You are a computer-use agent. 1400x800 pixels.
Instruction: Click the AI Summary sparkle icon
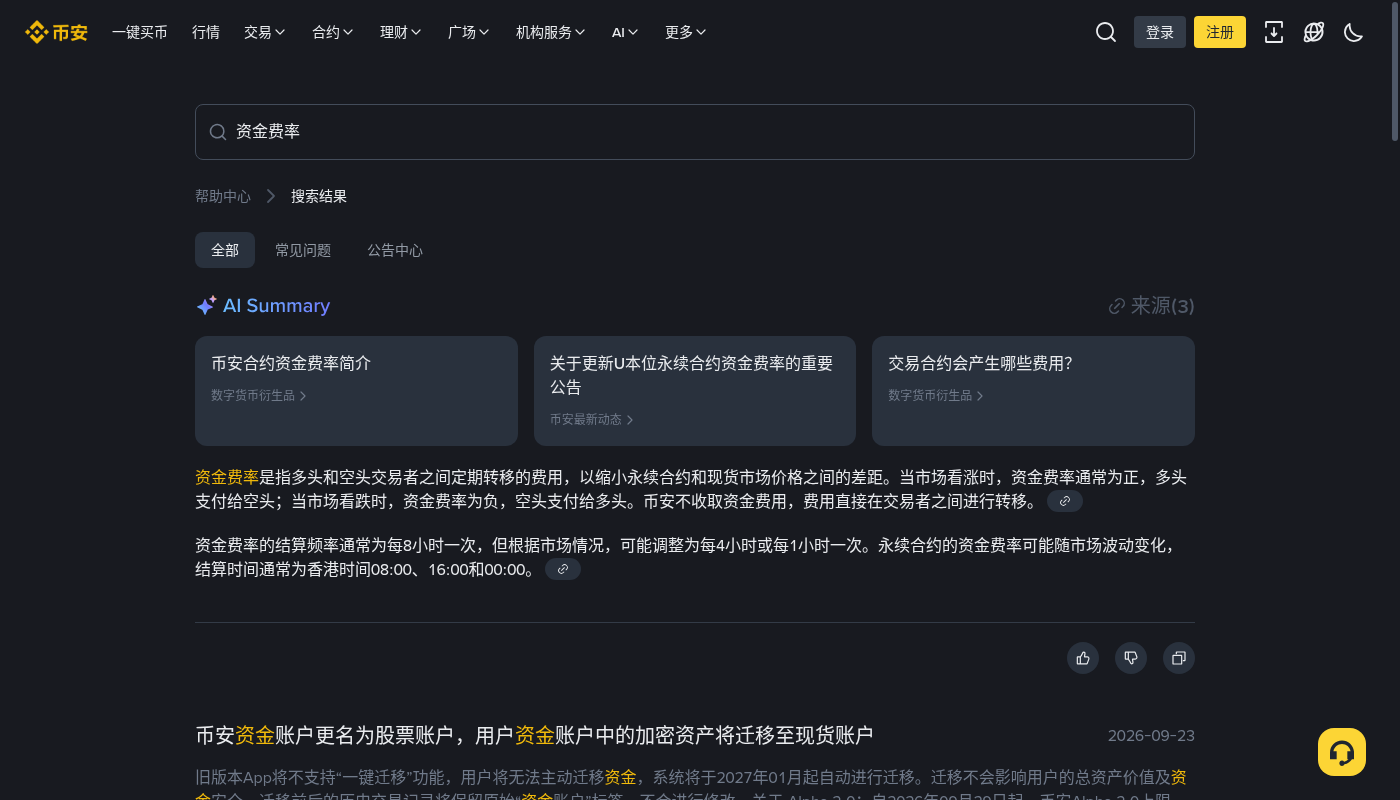[206, 306]
